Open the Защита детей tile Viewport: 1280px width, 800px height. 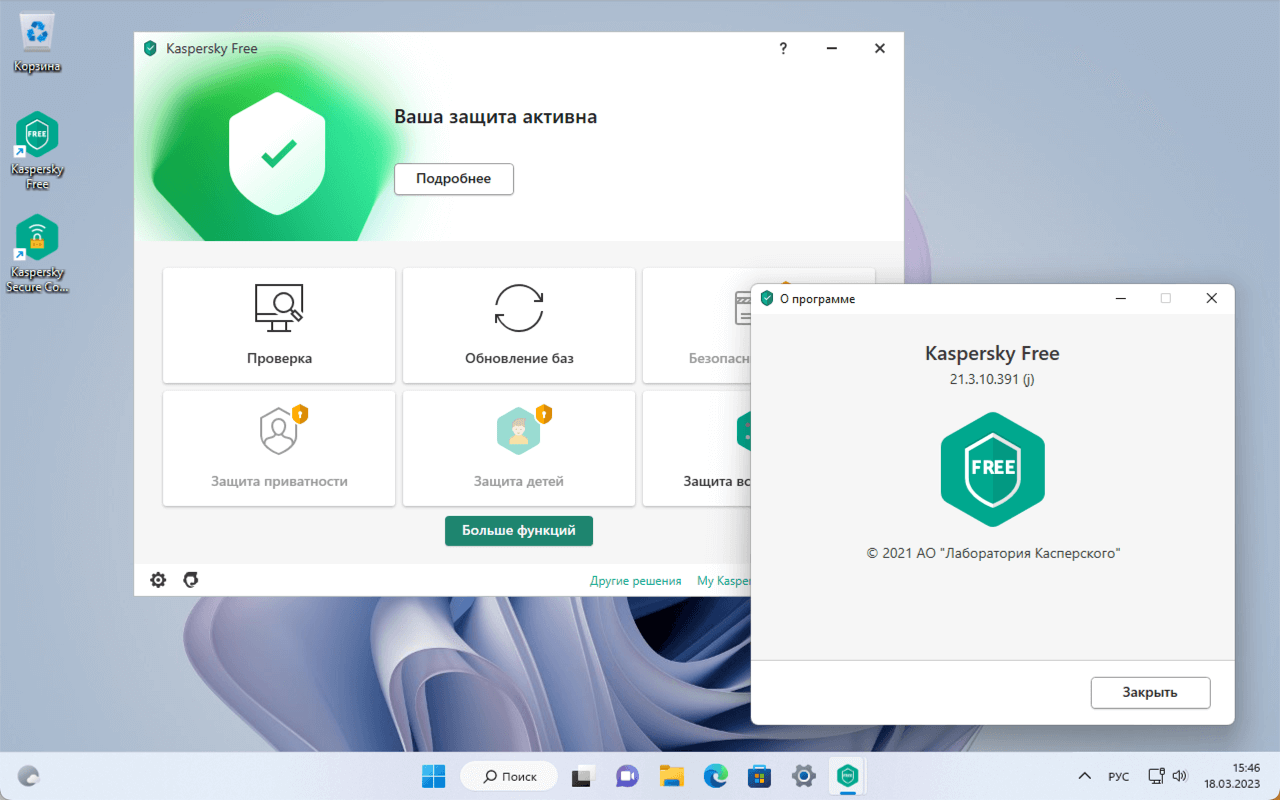pos(519,448)
